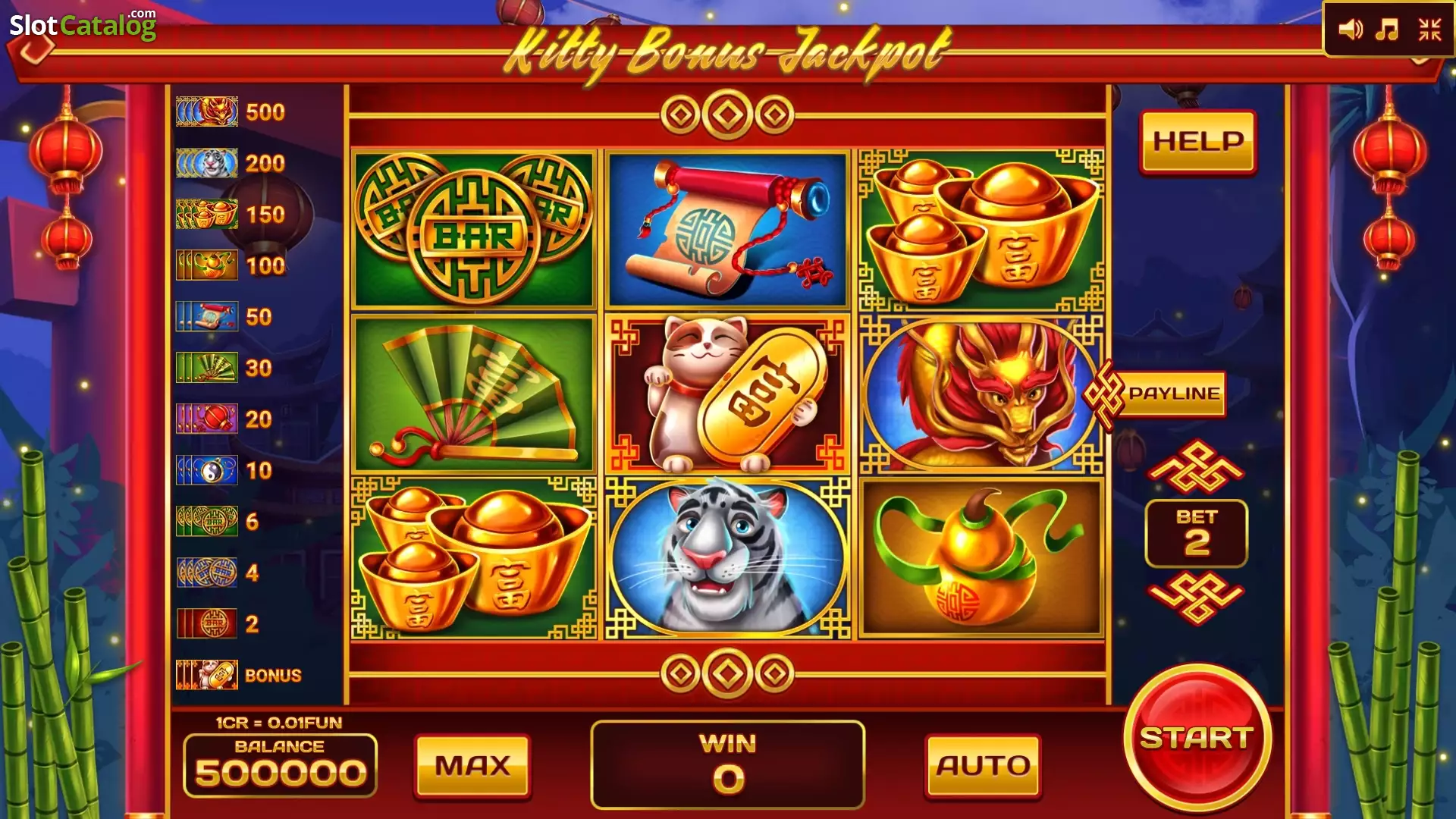This screenshot has height=819, width=1456.
Task: Select the BONUS cat entry in paytable
Action: (239, 675)
